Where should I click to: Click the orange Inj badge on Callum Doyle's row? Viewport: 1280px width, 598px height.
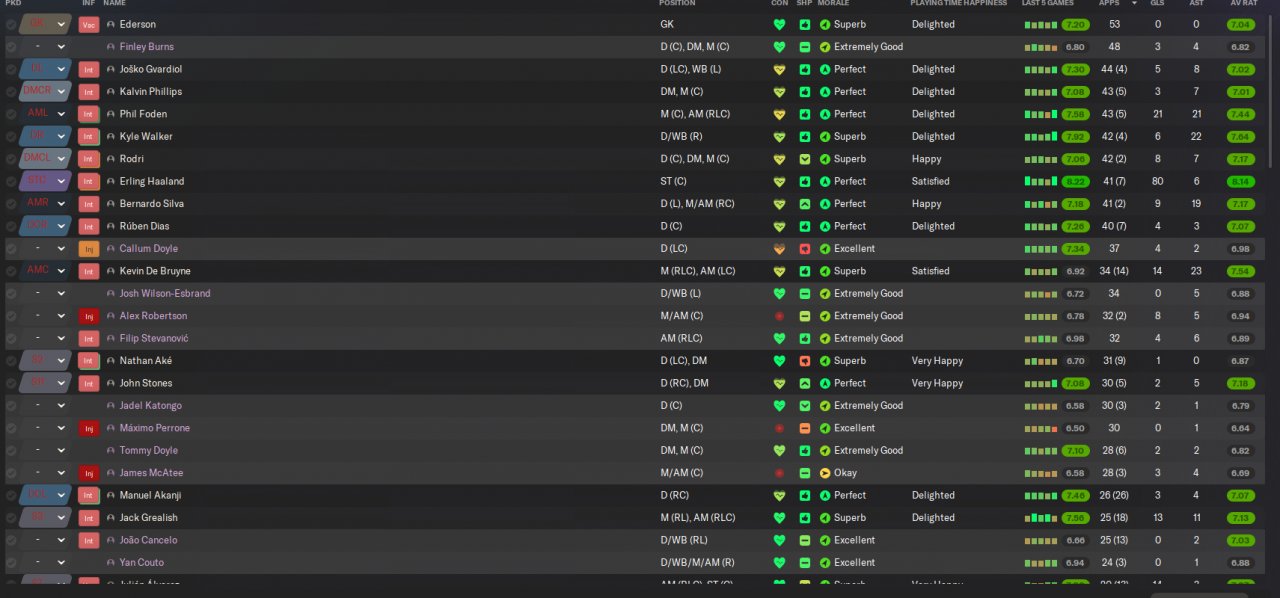coord(89,248)
